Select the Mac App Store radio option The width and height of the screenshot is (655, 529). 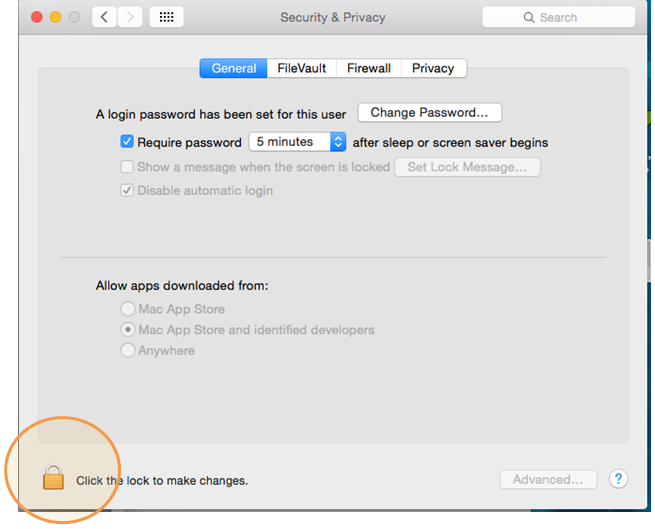pyautogui.click(x=128, y=309)
